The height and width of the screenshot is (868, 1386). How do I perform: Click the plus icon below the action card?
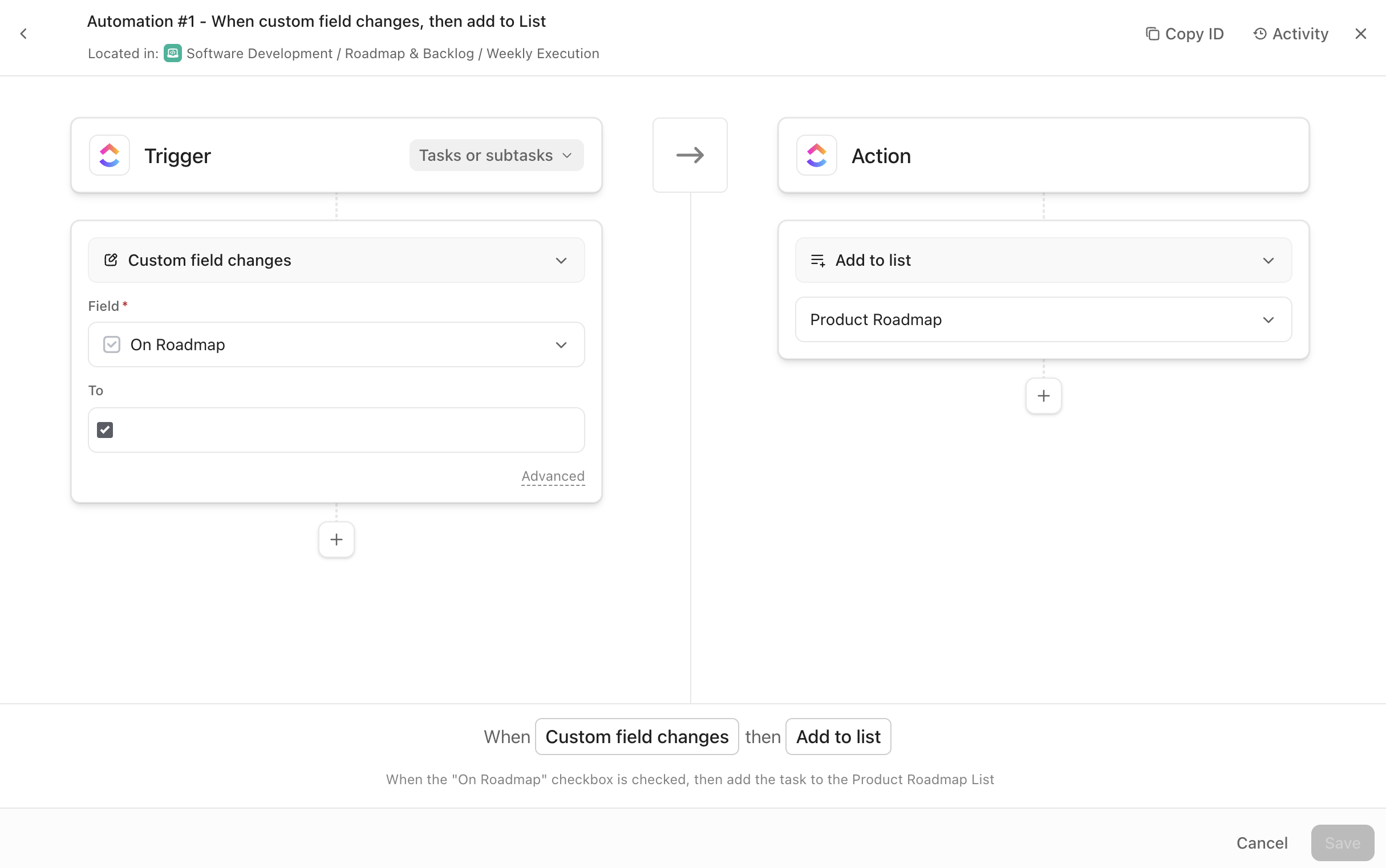coord(1043,396)
